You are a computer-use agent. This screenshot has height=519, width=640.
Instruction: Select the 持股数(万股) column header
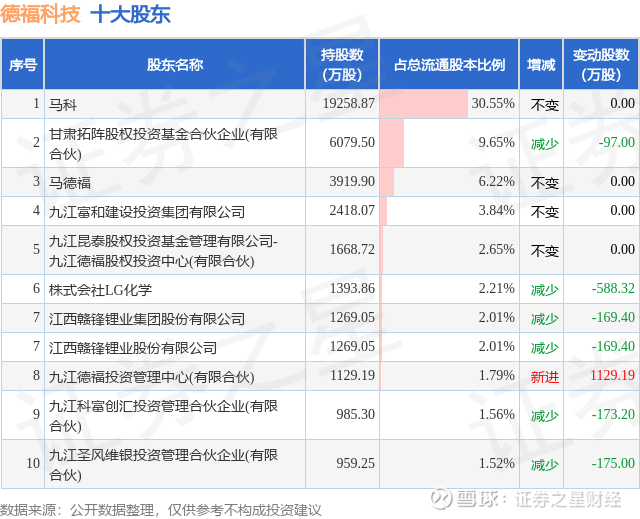342,64
